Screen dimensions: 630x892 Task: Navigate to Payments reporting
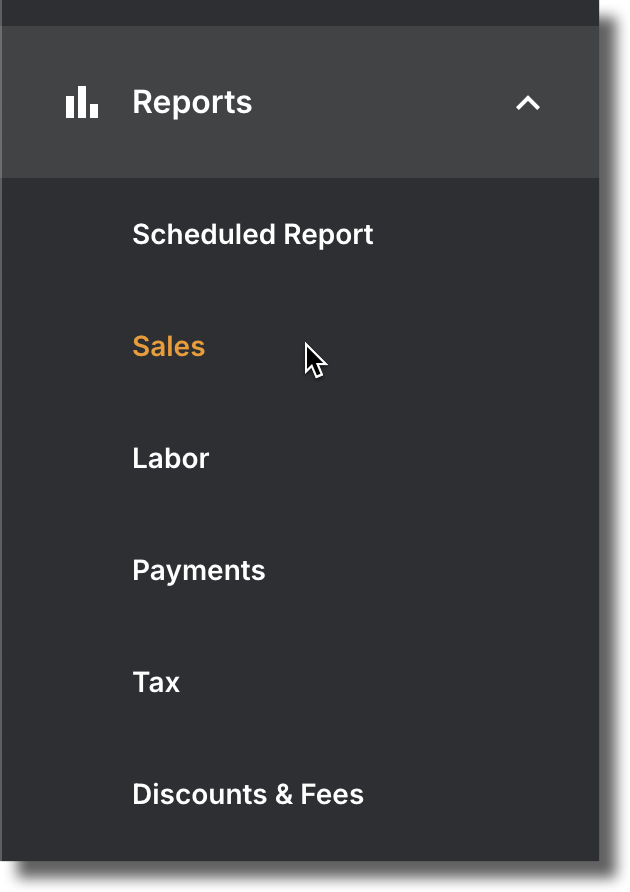coord(199,571)
